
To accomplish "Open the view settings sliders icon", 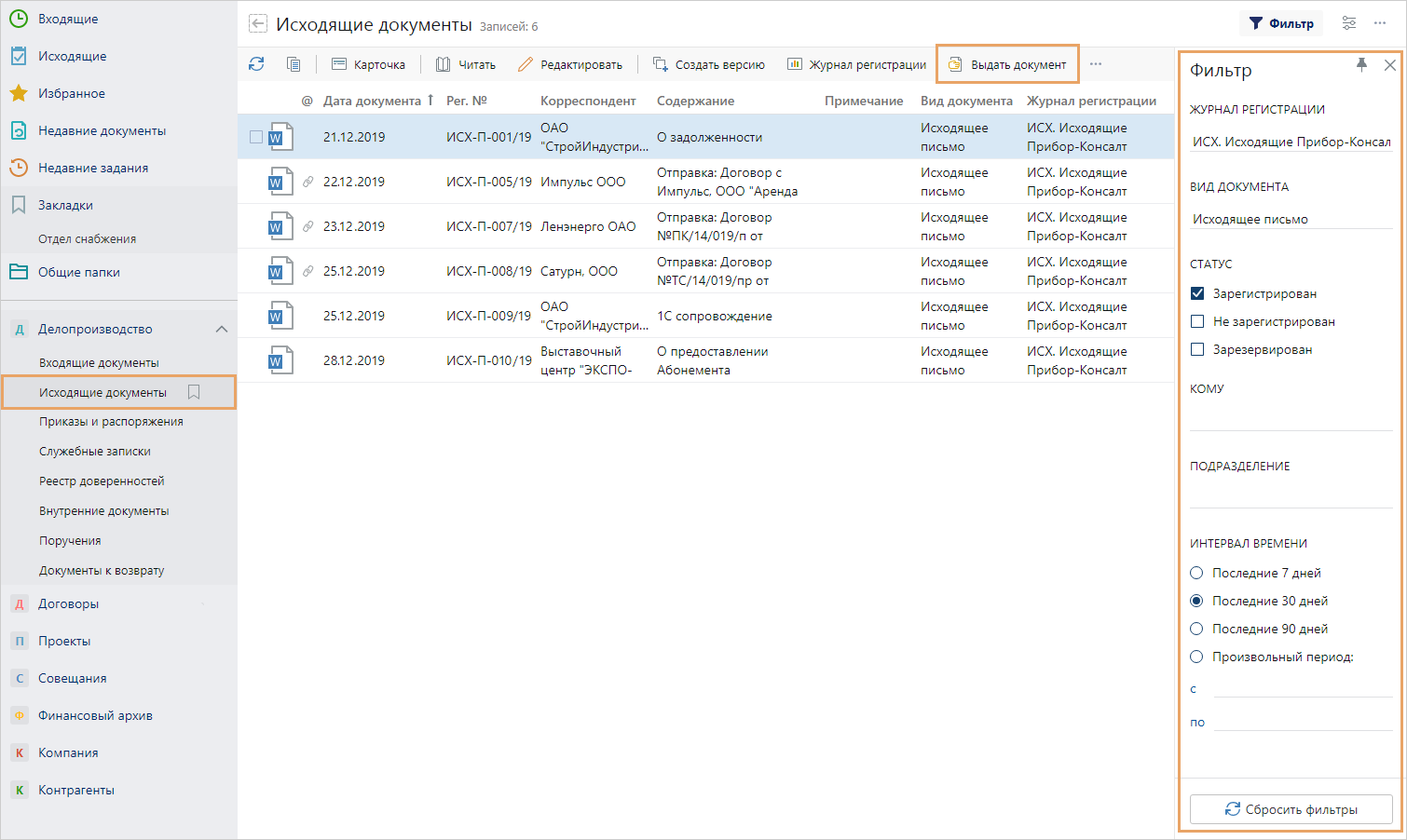I will click(1348, 23).
